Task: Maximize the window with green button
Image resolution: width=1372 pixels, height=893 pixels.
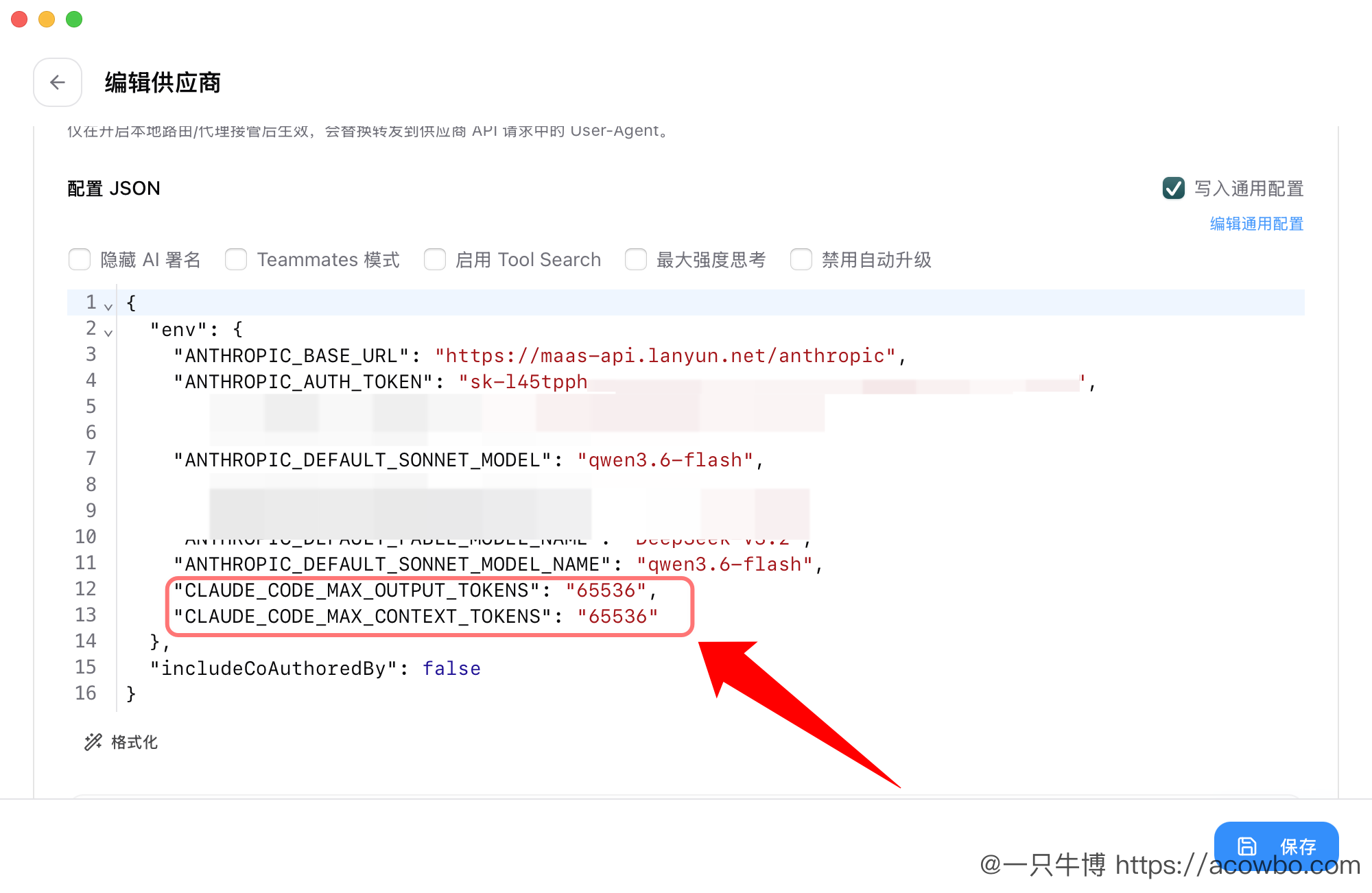Action: pyautogui.click(x=74, y=19)
